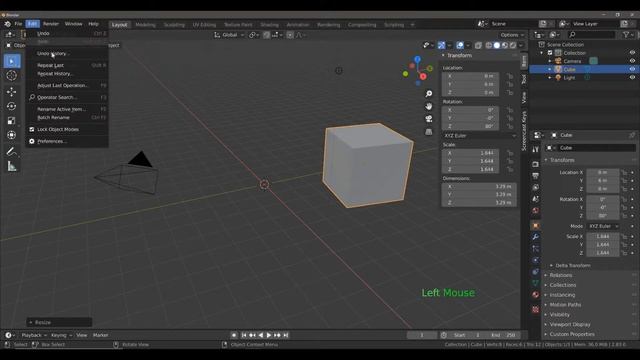This screenshot has width=640, height=360.
Task: Switch to the Shading workspace tab
Action: pos(269,25)
